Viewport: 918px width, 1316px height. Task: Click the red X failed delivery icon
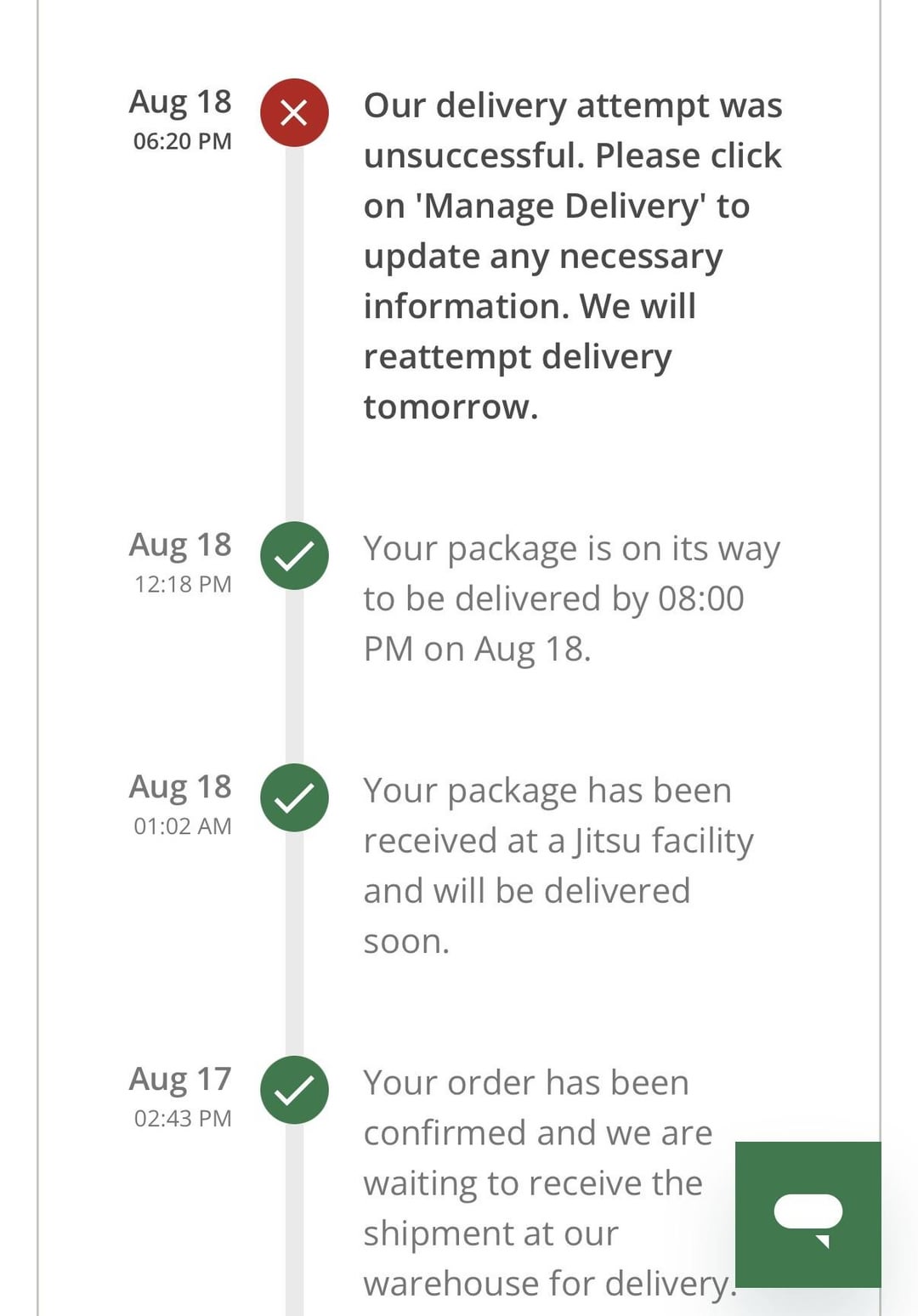pyautogui.click(x=294, y=113)
